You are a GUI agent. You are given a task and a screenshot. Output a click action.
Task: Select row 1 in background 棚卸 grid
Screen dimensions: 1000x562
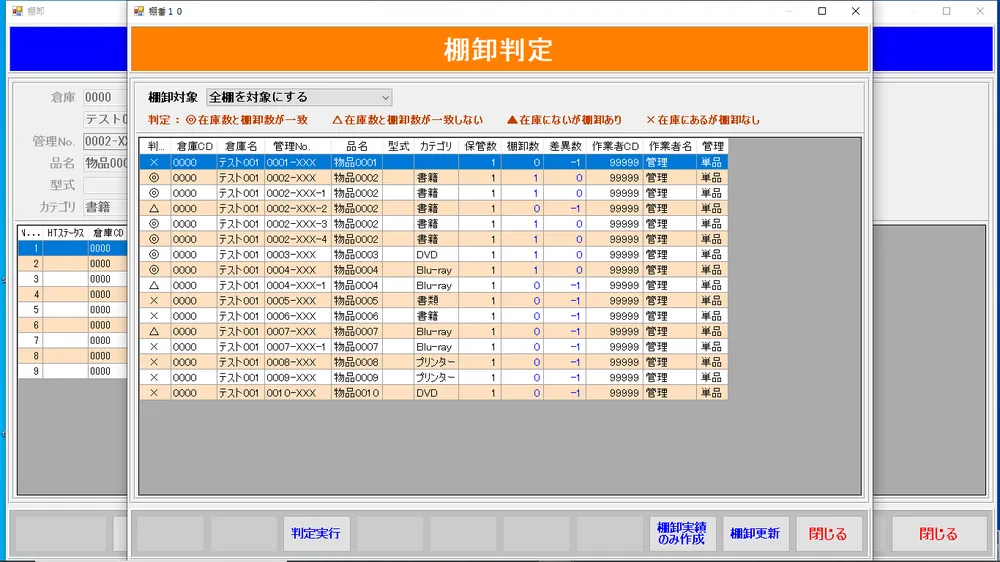pos(73,248)
